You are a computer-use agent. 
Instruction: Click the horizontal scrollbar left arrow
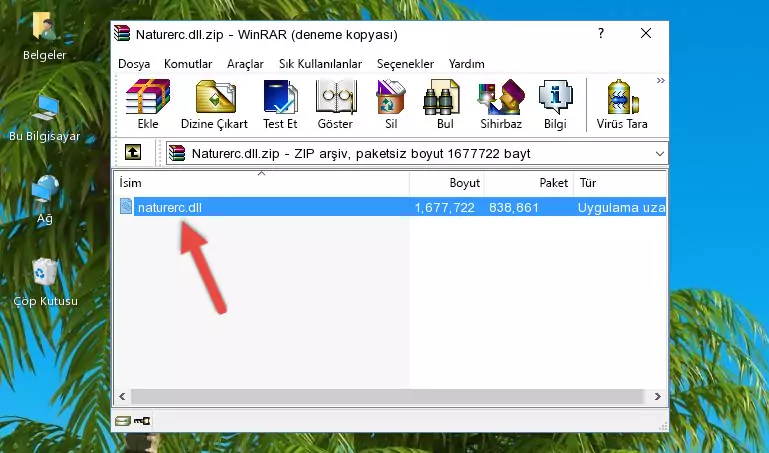(123, 396)
